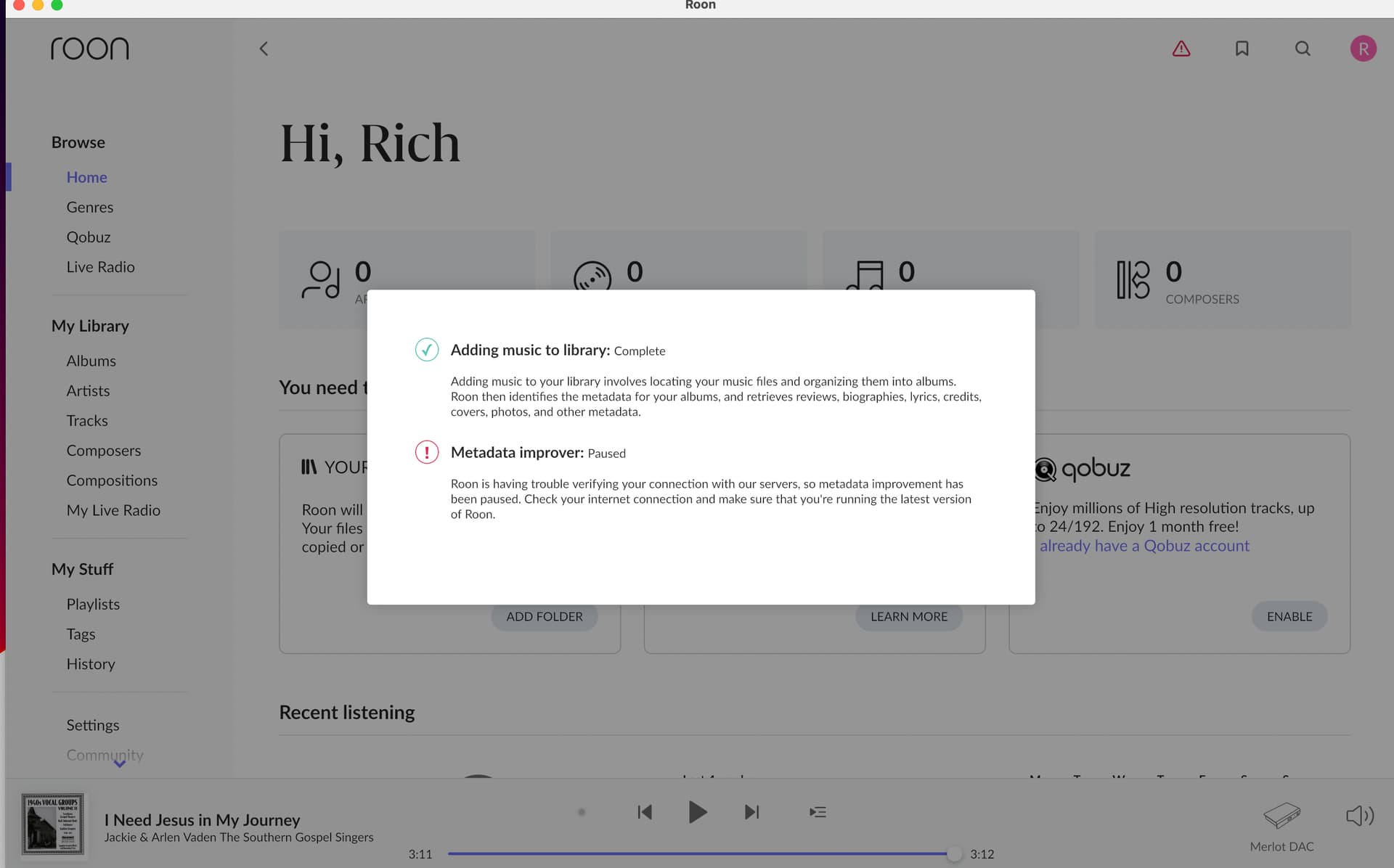
Task: Open the bookmarks icon
Action: click(x=1242, y=49)
